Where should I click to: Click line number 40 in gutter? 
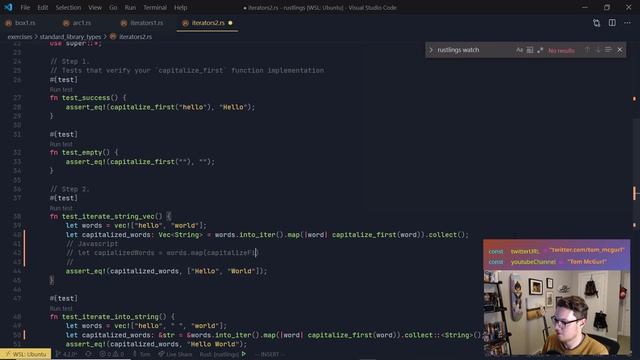[17, 235]
